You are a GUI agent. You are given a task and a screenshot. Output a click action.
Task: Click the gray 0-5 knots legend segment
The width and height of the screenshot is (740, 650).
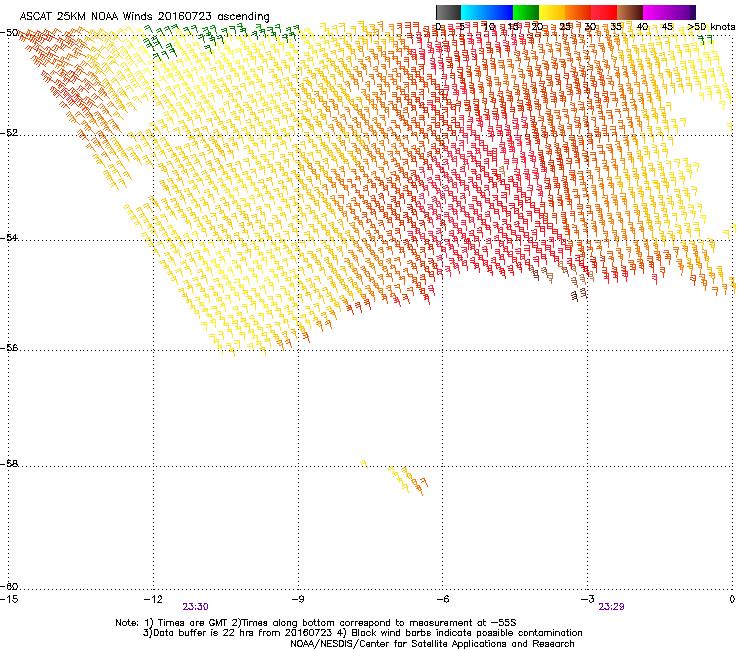[448, 12]
